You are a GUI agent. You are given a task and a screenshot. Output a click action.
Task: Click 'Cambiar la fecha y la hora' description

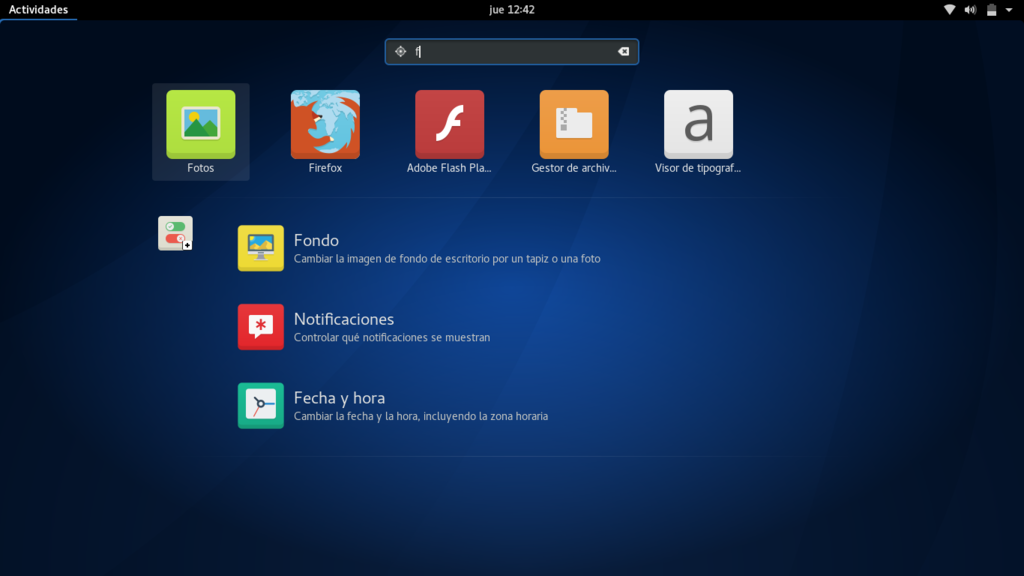pyautogui.click(x=421, y=416)
